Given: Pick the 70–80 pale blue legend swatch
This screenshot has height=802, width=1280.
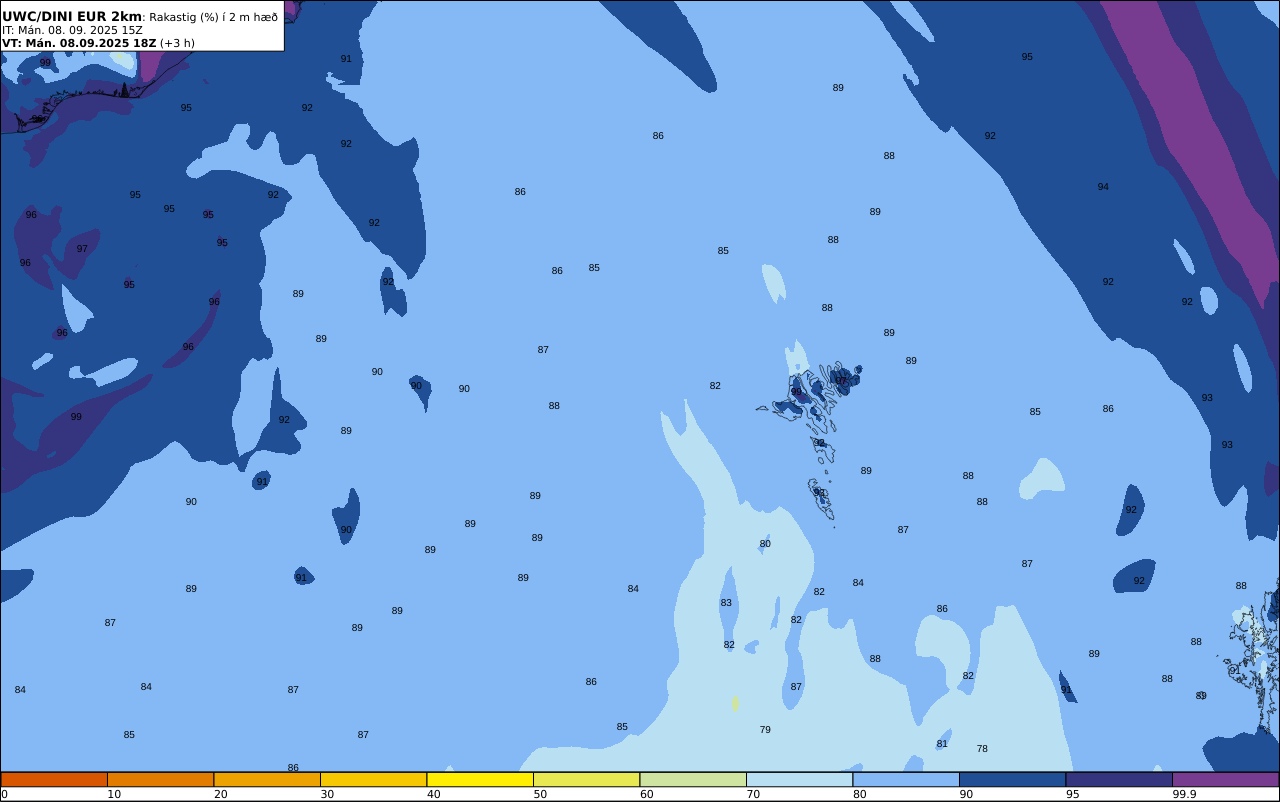Looking at the screenshot, I should click(799, 779).
